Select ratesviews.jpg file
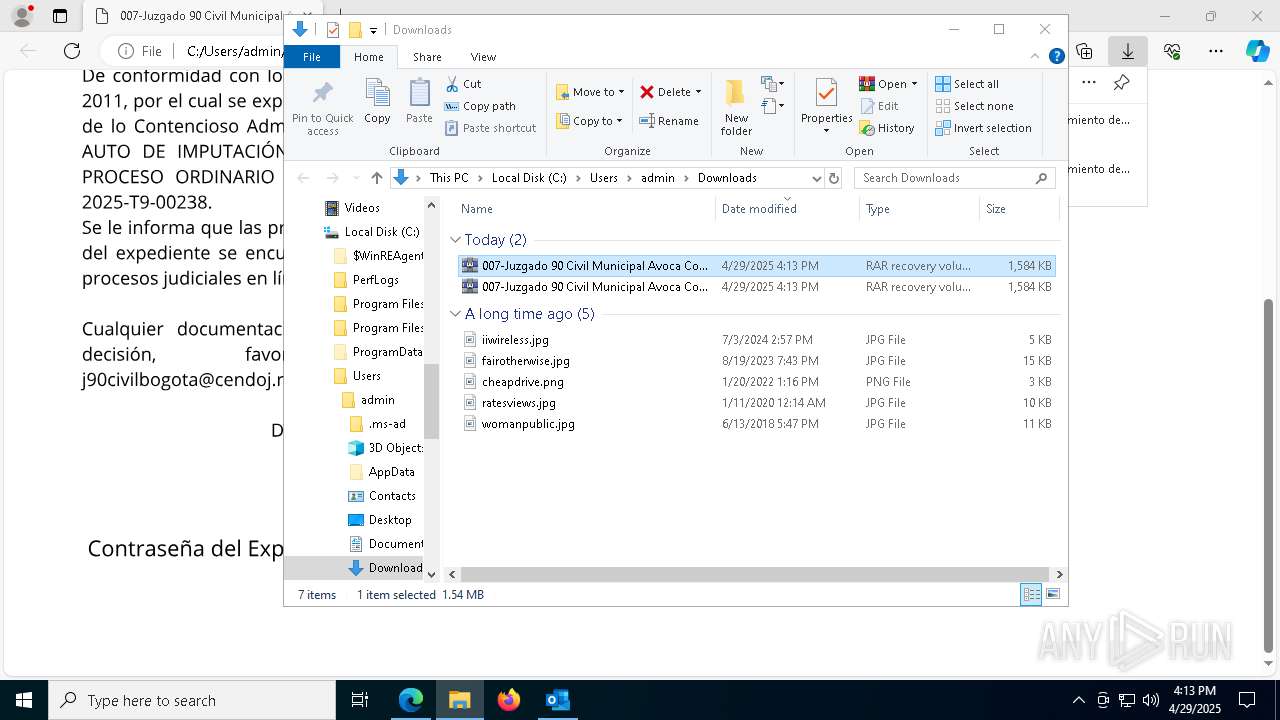Screen dimensions: 1280x720 point(756,403)
